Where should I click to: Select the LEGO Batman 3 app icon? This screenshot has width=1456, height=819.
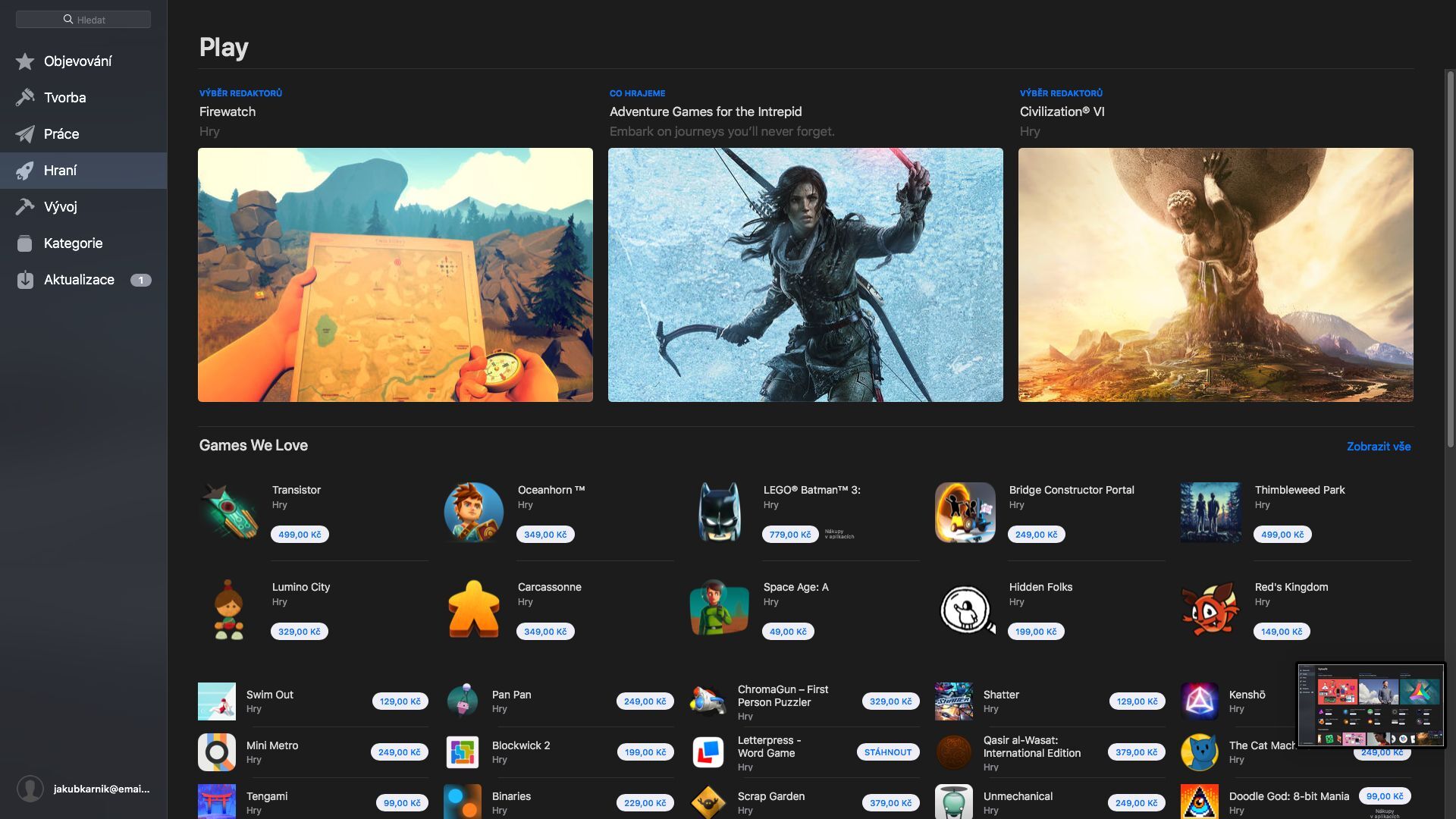720,512
